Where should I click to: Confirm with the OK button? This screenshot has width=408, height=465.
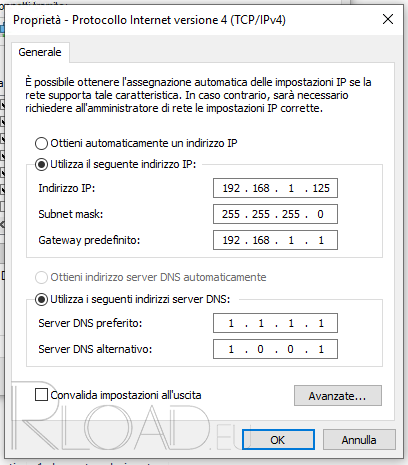[278, 440]
